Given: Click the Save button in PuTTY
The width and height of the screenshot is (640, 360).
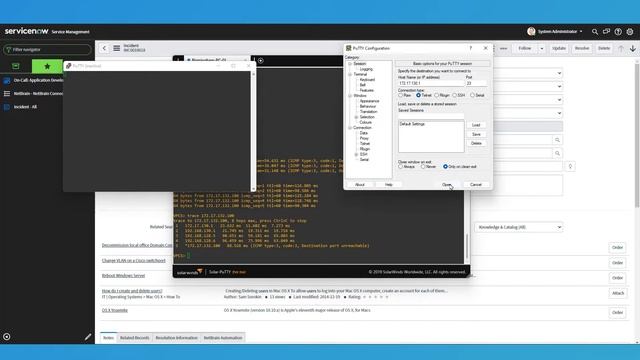Looking at the screenshot, I should point(476,134).
